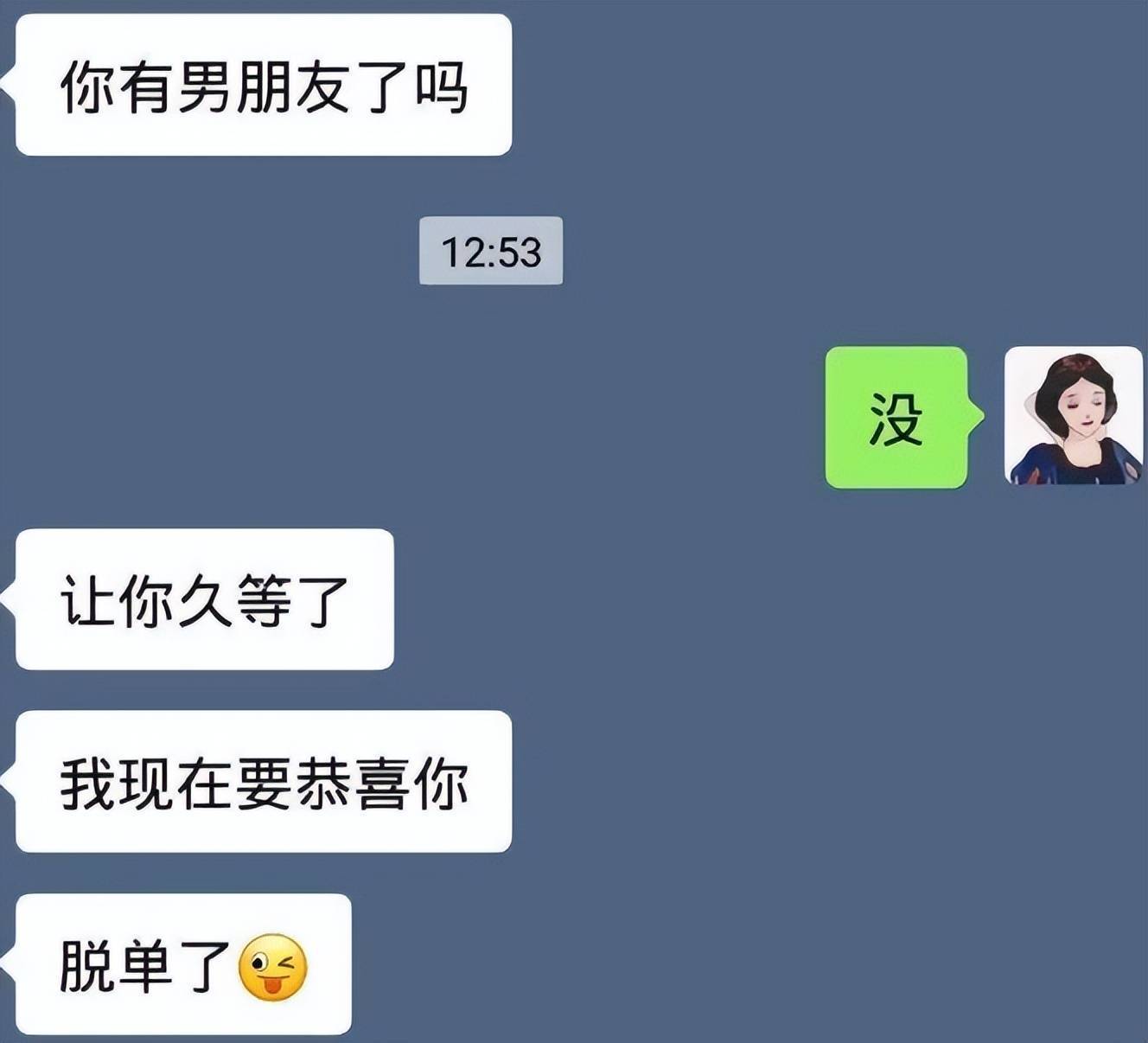This screenshot has width=1148, height=1043.
Task: Click the character '你' ending the congratulation message
Action: (x=441, y=784)
